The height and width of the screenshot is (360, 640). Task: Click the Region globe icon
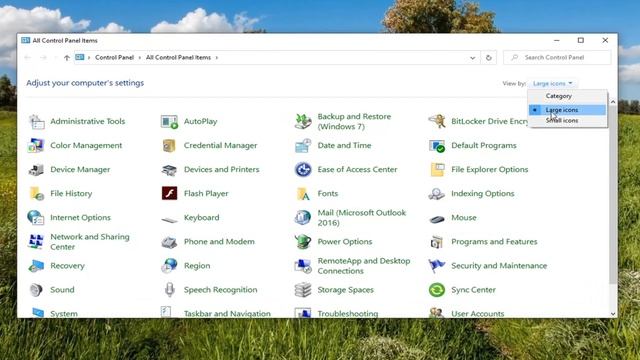coord(169,266)
